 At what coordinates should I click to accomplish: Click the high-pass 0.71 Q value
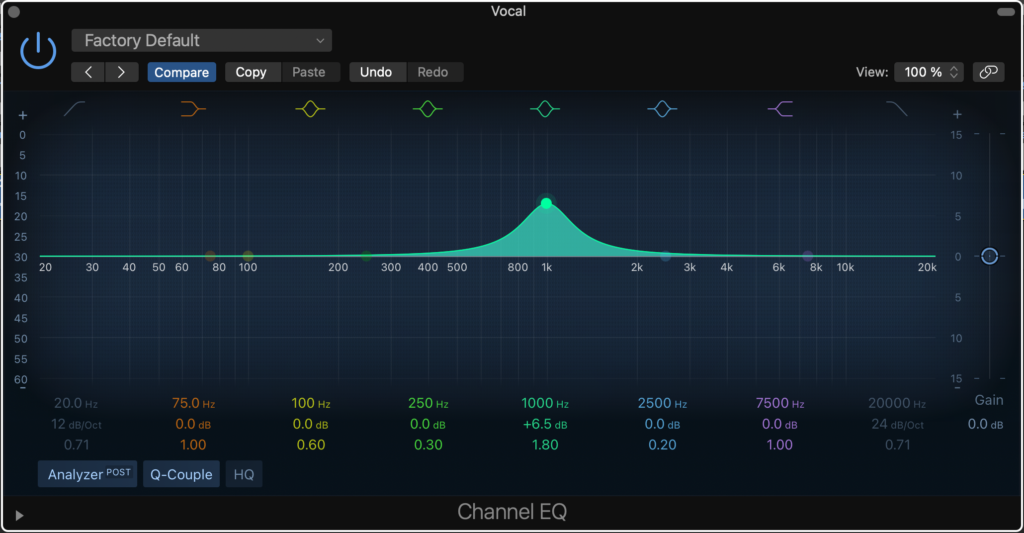[76, 445]
